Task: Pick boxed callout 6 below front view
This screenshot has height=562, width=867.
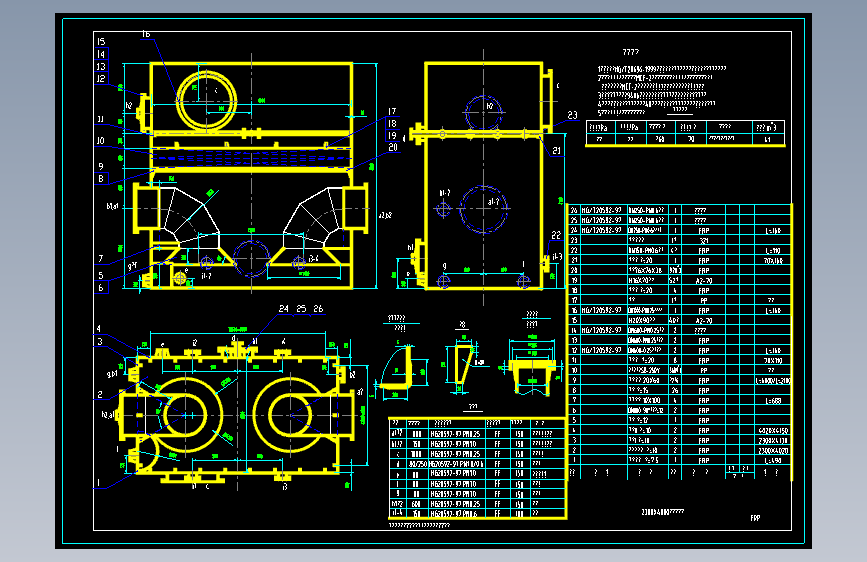Action: click(x=101, y=288)
